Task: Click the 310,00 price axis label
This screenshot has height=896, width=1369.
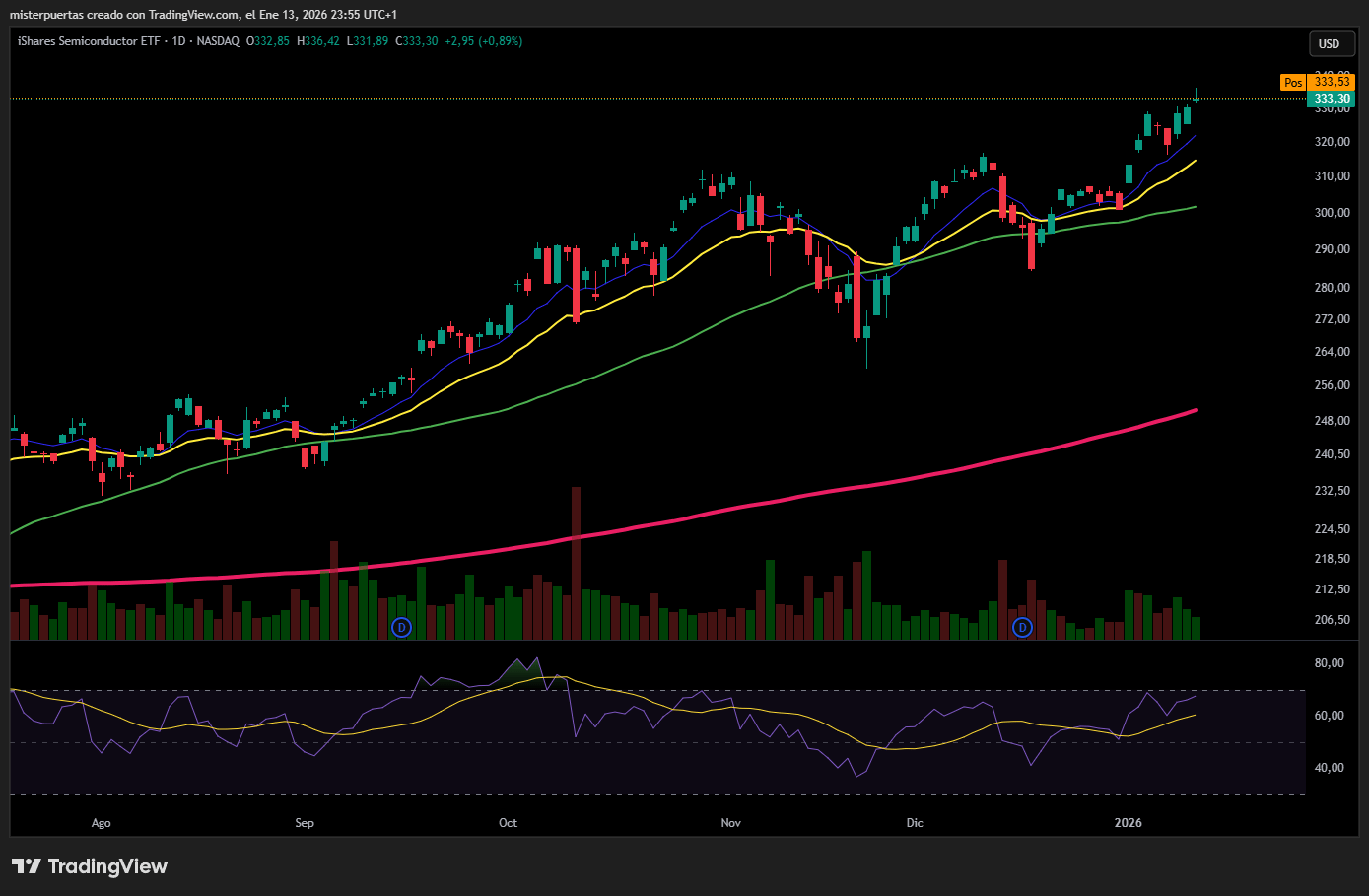Action: (1332, 176)
